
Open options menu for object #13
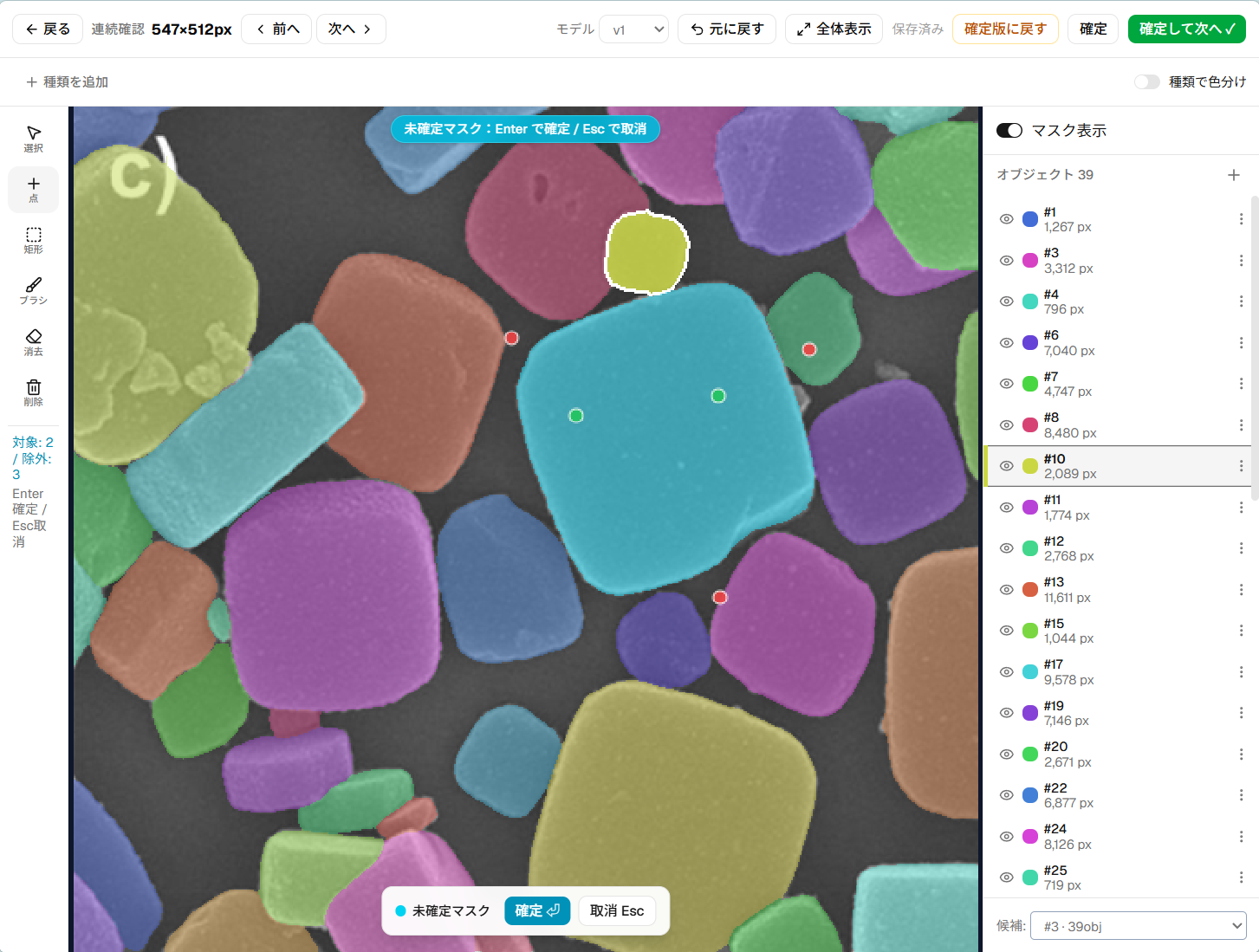click(x=1241, y=590)
